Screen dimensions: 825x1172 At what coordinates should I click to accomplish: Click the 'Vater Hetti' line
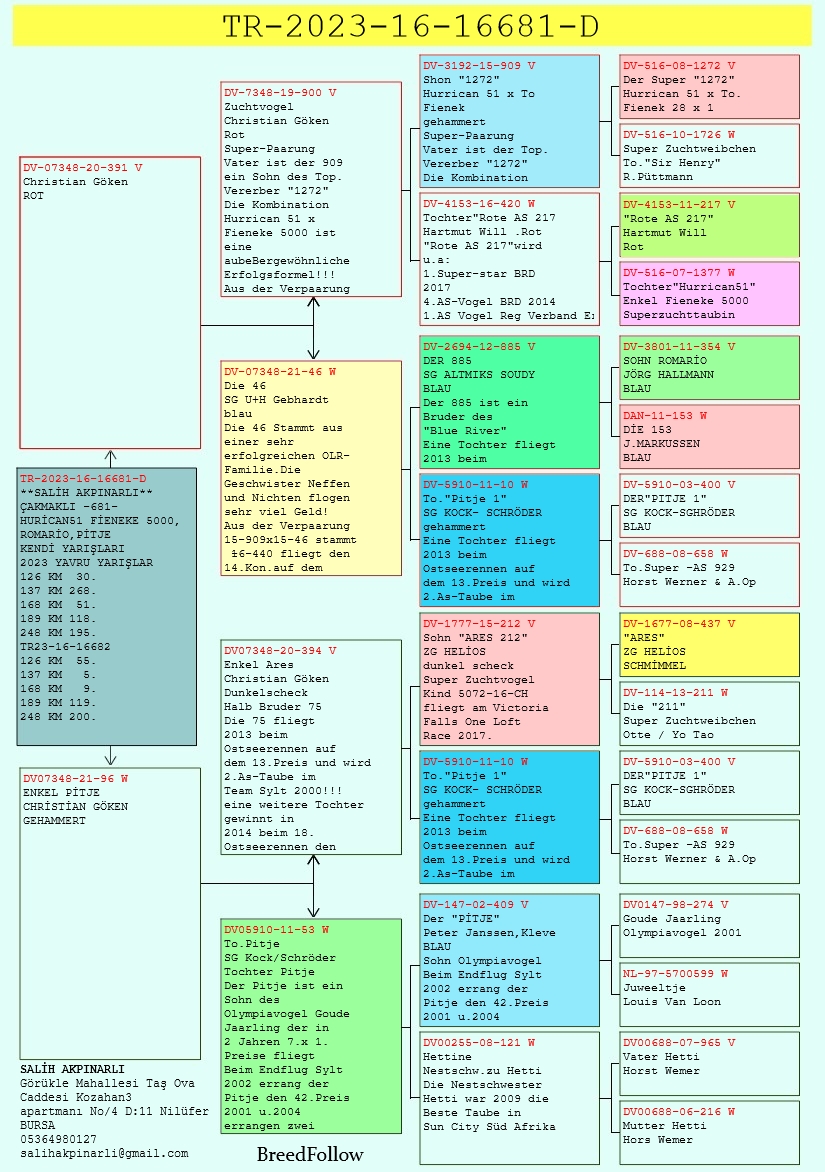pyautogui.click(x=662, y=1057)
